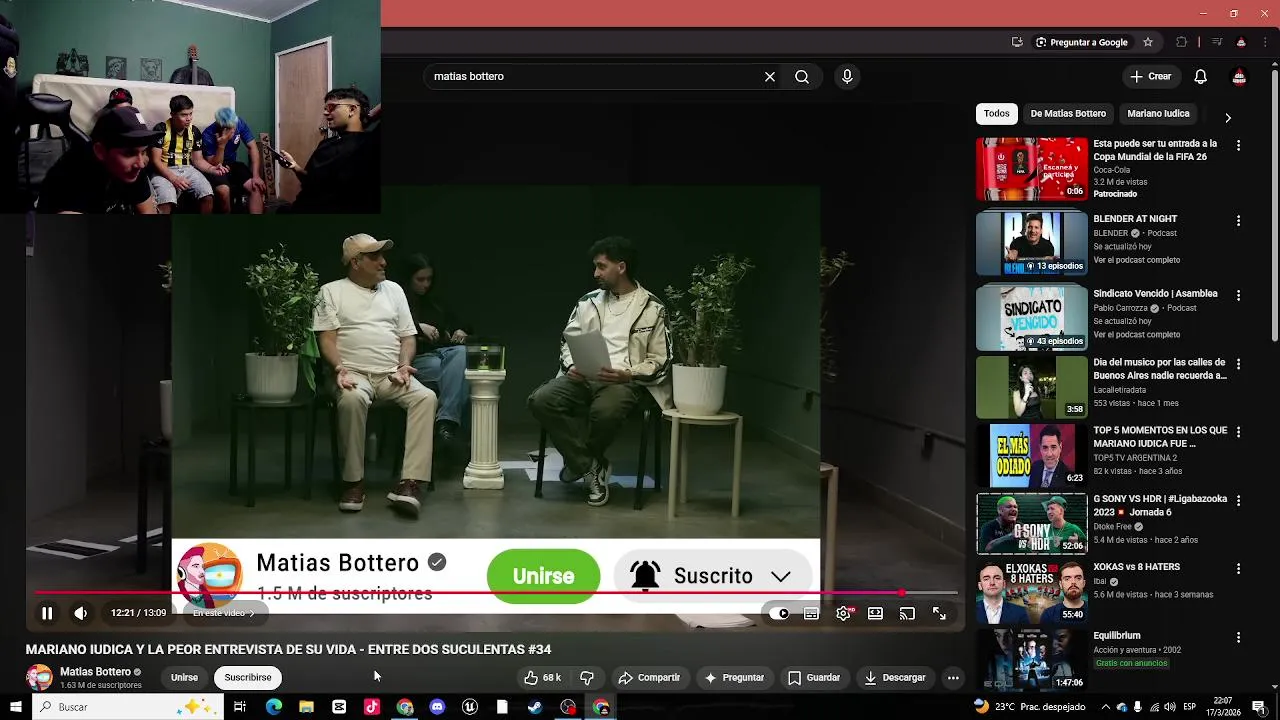
Task: Open the player settings gear
Action: click(x=843, y=613)
